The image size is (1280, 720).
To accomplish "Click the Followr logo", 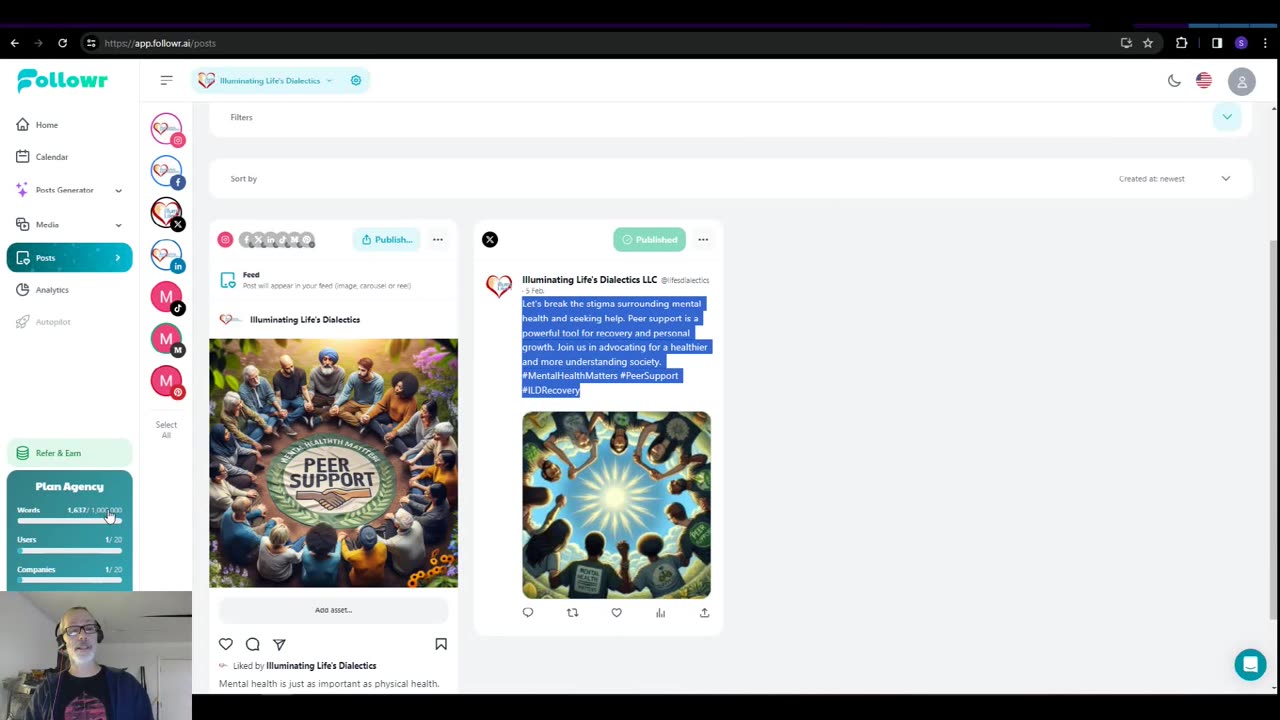I will pyautogui.click(x=62, y=80).
